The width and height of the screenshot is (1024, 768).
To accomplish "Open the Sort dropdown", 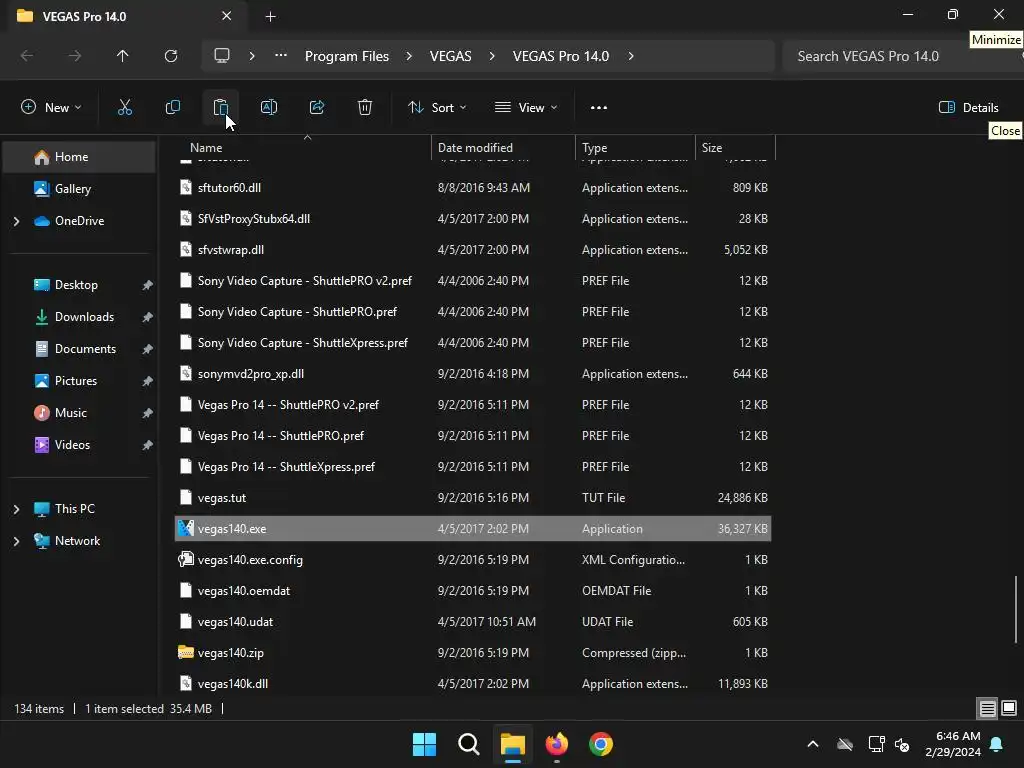I will (x=437, y=108).
